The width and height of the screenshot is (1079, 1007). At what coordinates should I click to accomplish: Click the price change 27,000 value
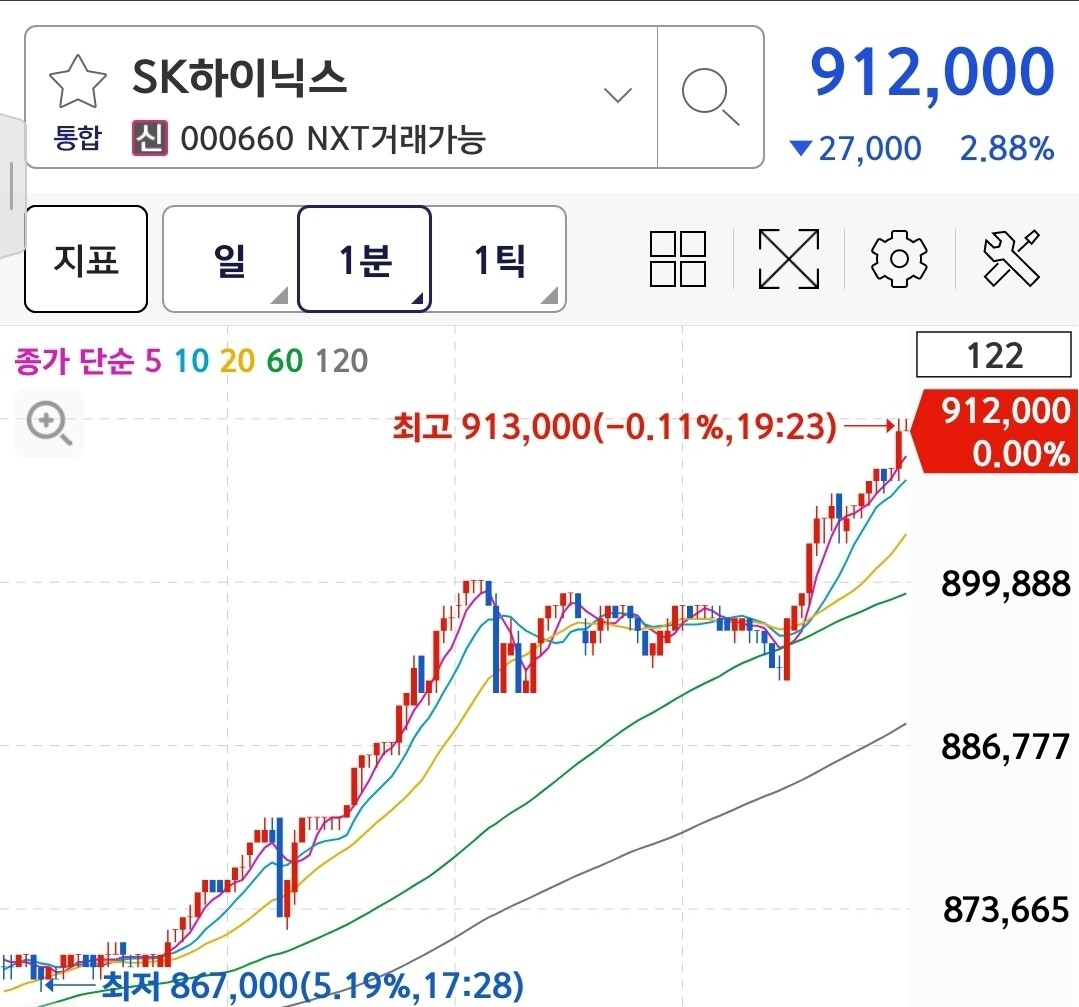(870, 148)
